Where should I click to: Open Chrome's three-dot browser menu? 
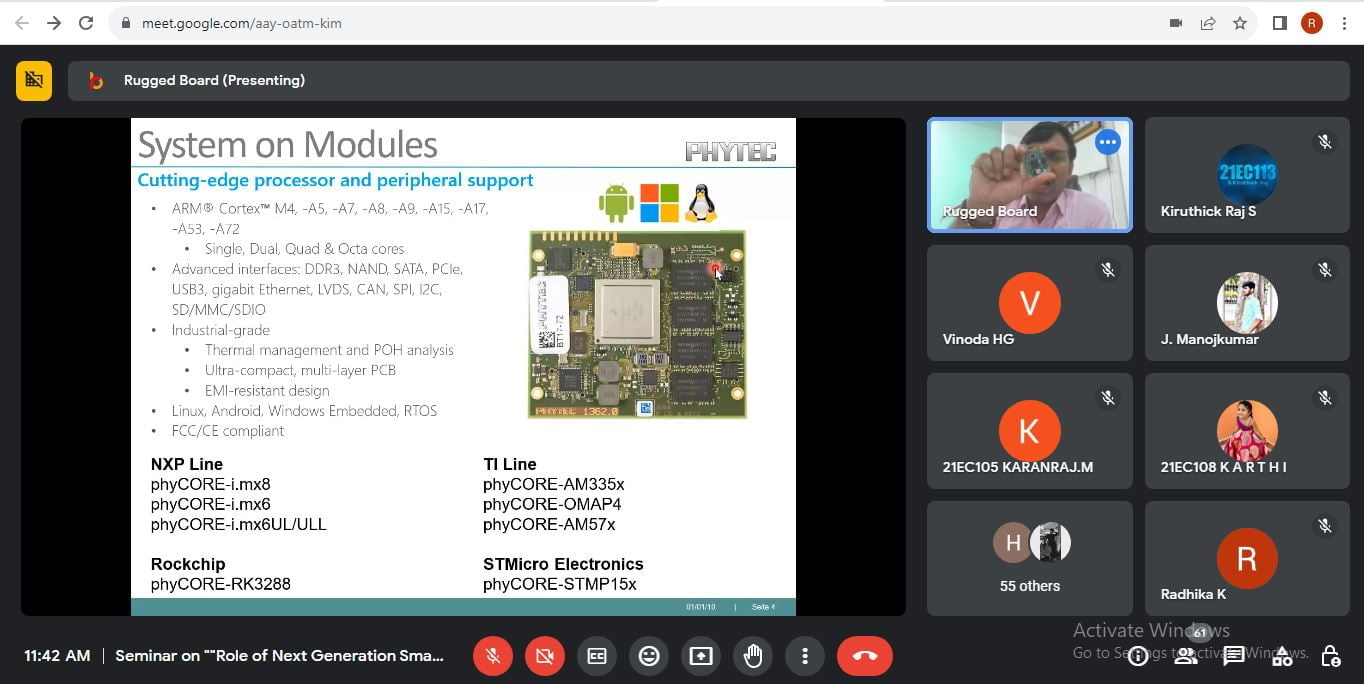click(x=1344, y=23)
